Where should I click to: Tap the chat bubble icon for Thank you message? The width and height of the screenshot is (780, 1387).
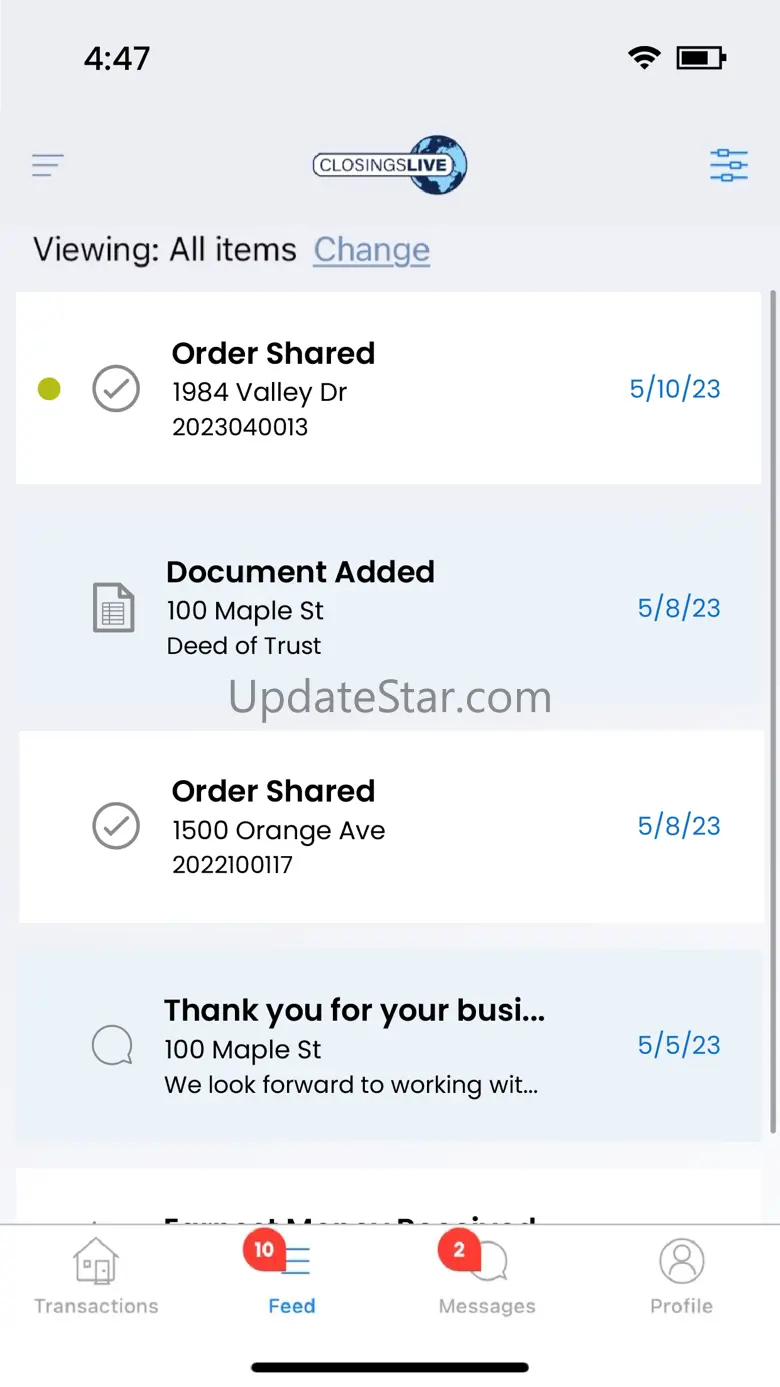coord(112,1046)
